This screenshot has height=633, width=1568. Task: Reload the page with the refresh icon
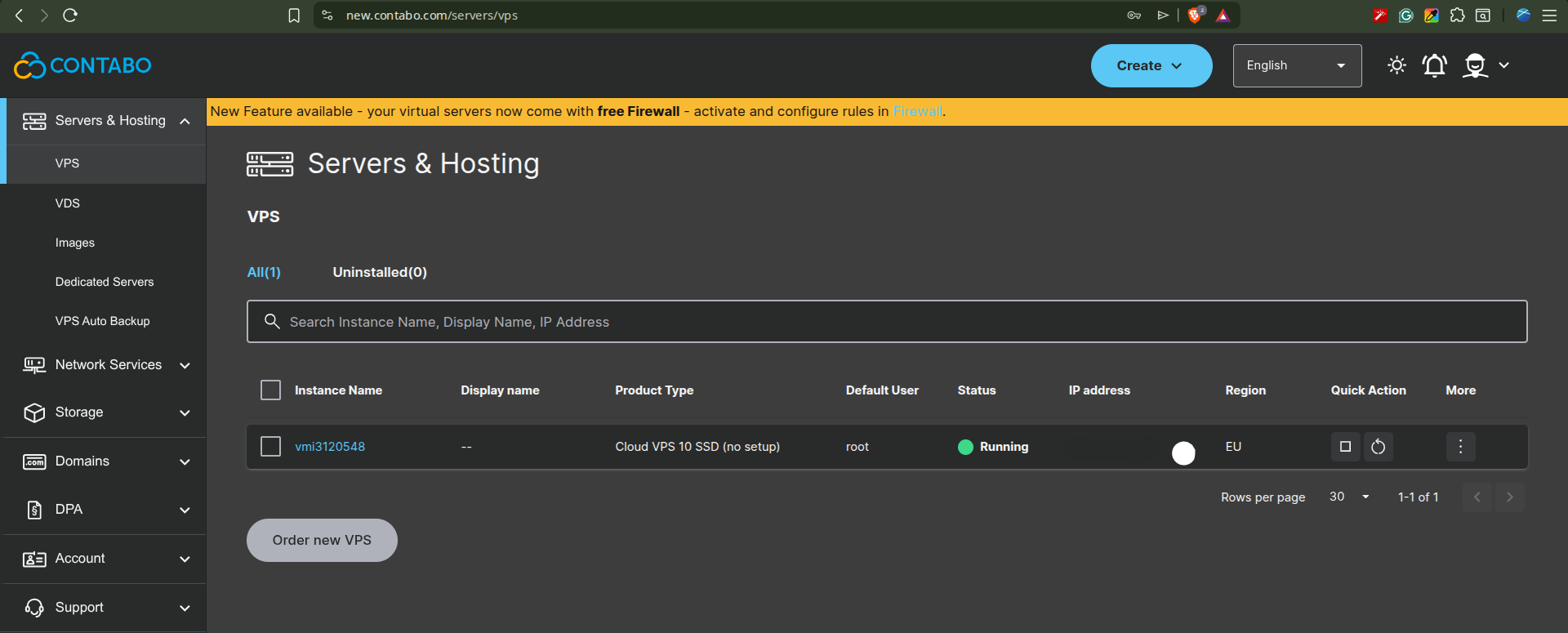[x=70, y=16]
